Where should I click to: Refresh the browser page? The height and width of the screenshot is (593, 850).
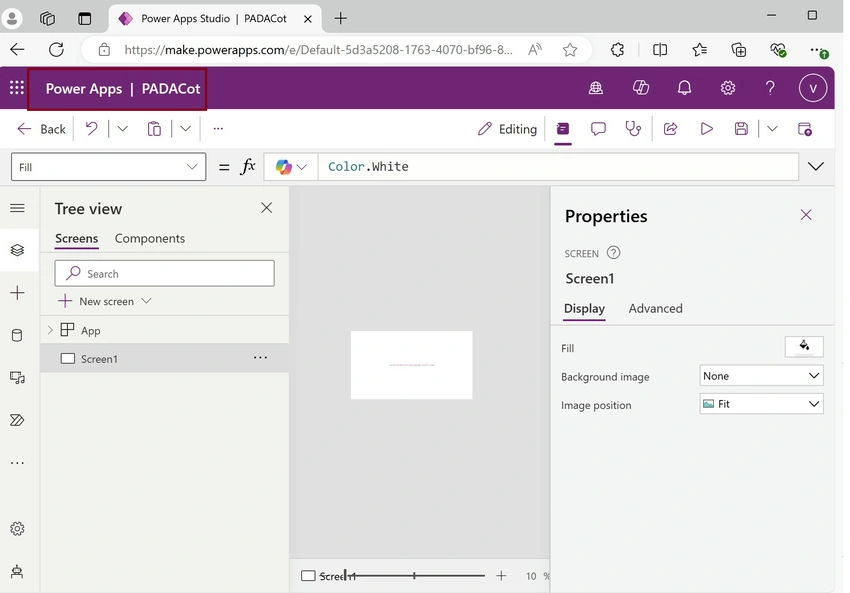[x=56, y=50]
